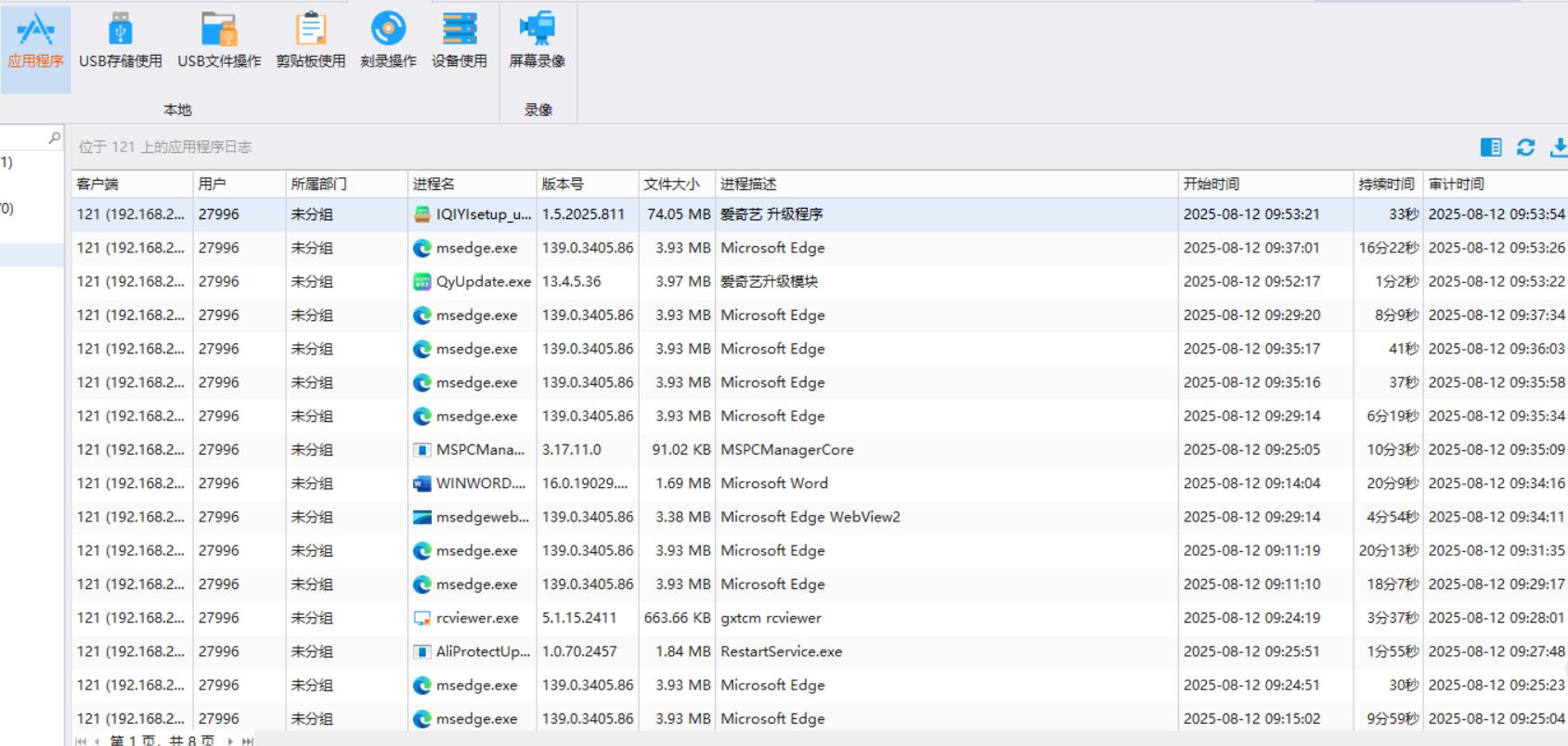Click the 剪贴板使用 clipboard icon
Viewport: 1568px width, 746px height.
click(x=310, y=42)
